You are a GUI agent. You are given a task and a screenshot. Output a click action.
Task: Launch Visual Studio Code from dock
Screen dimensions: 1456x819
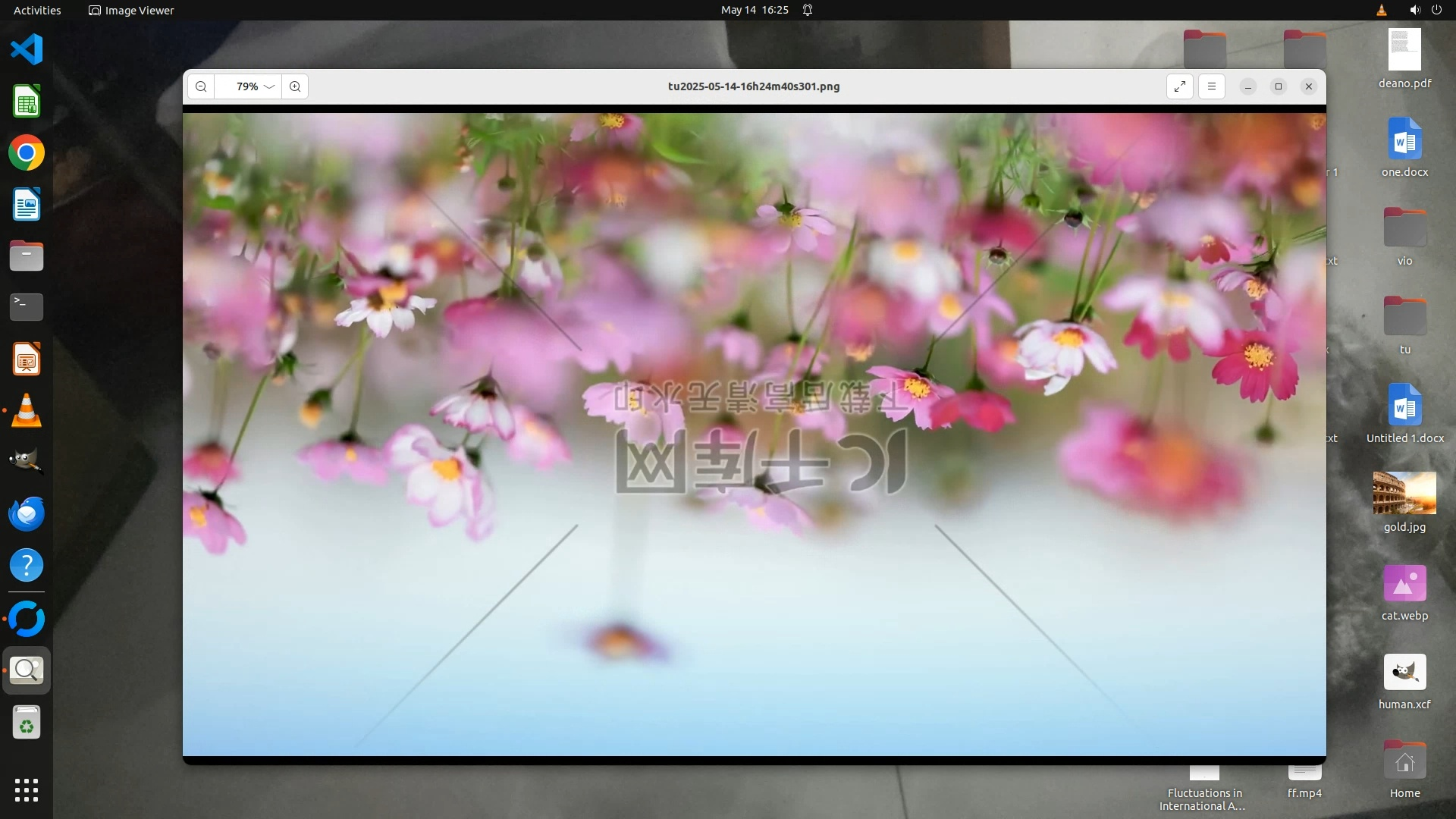[27, 50]
